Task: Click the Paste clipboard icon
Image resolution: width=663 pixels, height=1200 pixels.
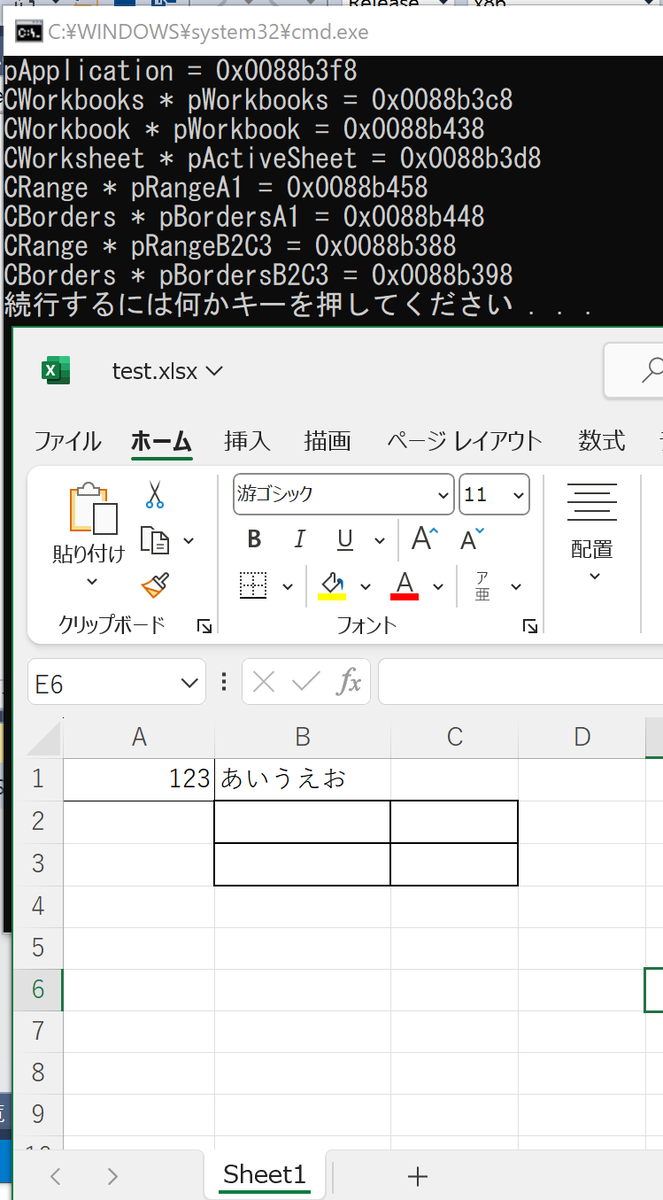Action: 92,508
